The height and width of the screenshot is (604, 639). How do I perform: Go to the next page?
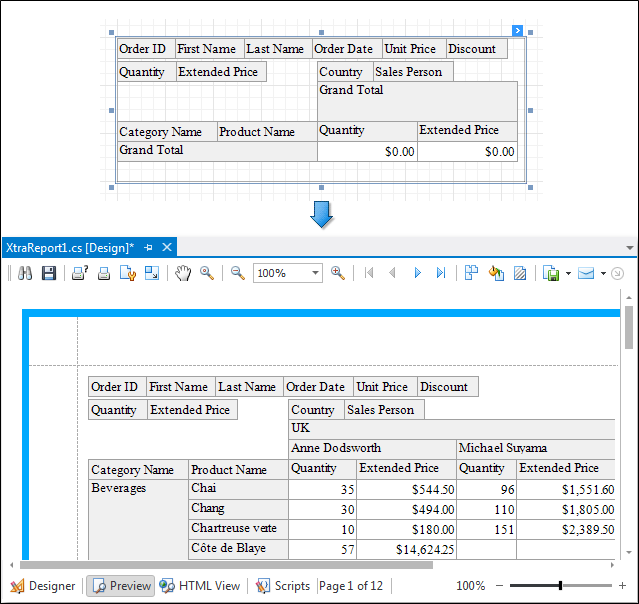coord(418,273)
